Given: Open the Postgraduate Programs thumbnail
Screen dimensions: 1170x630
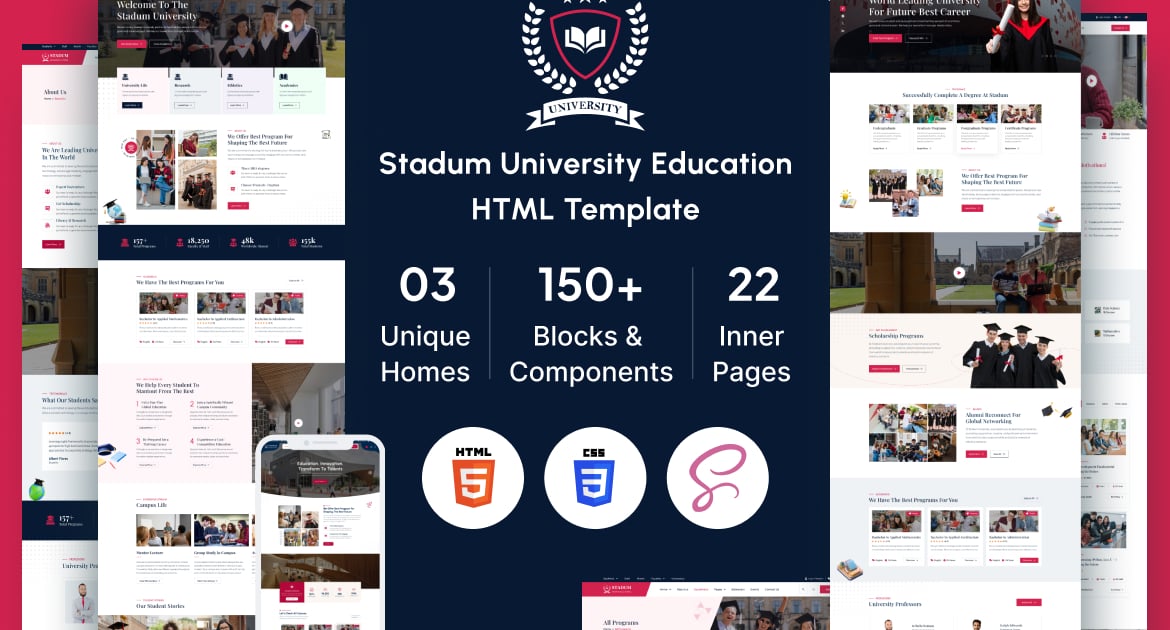Looking at the screenshot, I should tap(977, 113).
